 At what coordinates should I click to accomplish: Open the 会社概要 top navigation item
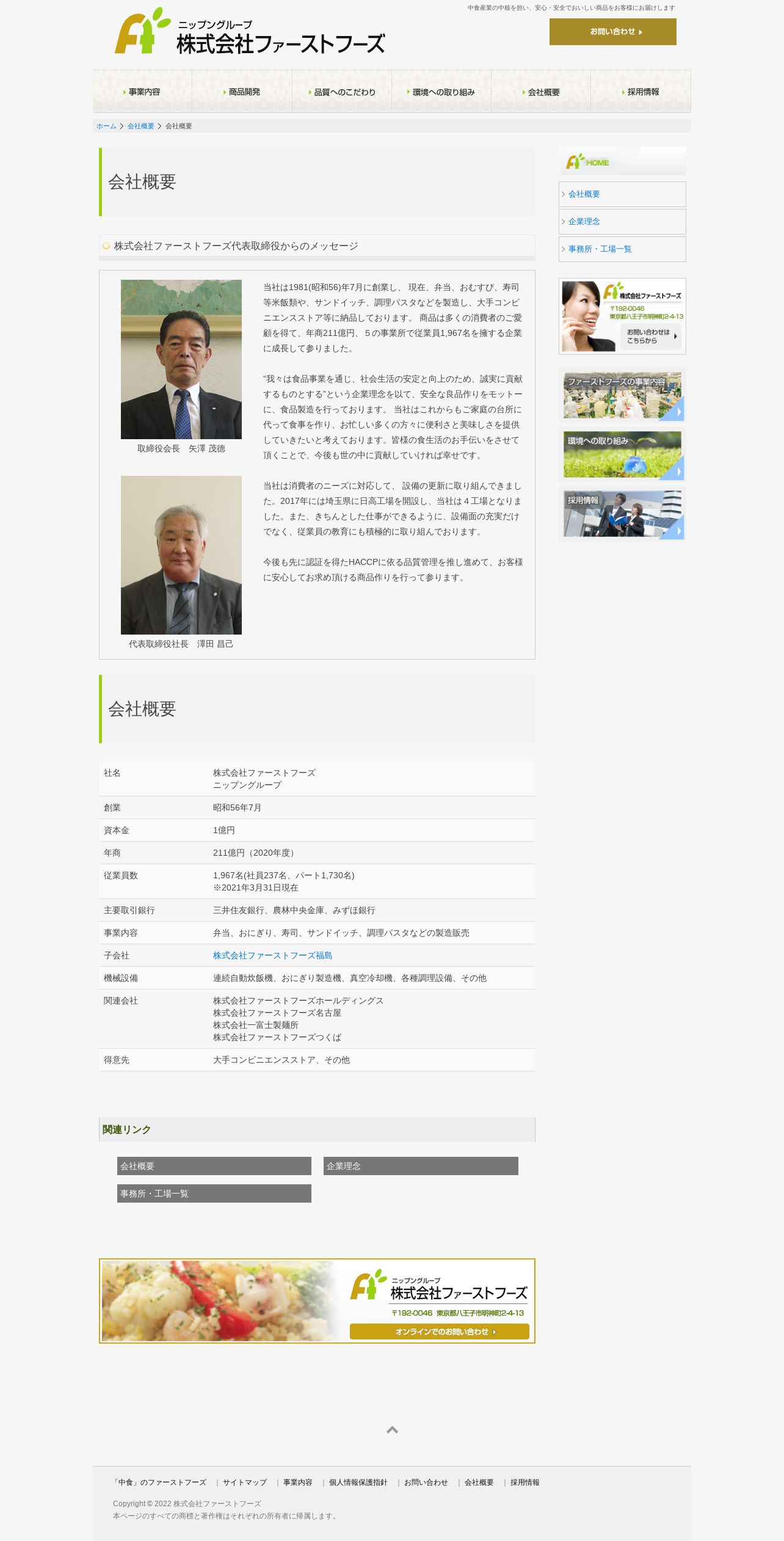[x=541, y=92]
